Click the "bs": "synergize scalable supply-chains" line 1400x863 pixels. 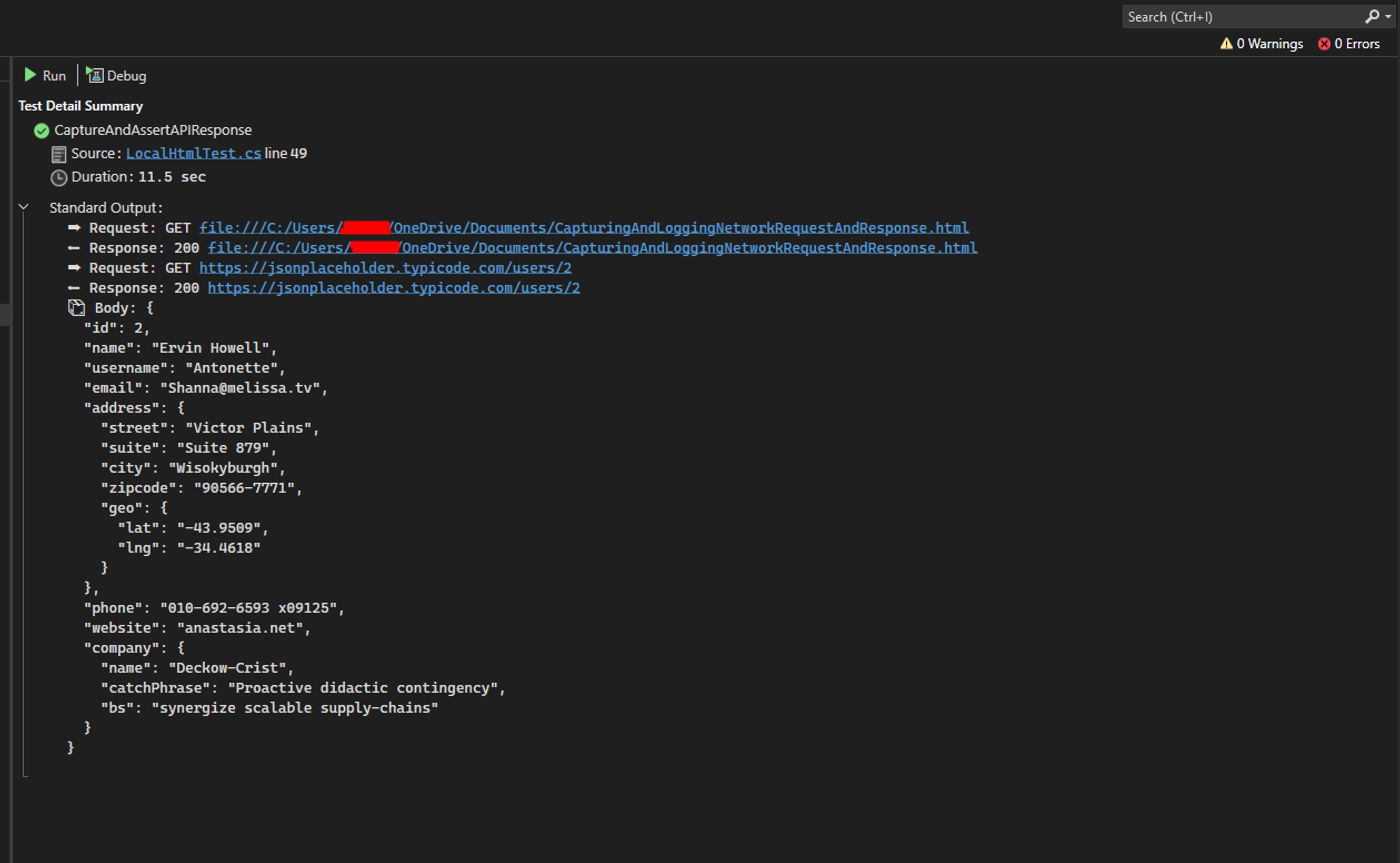point(270,708)
